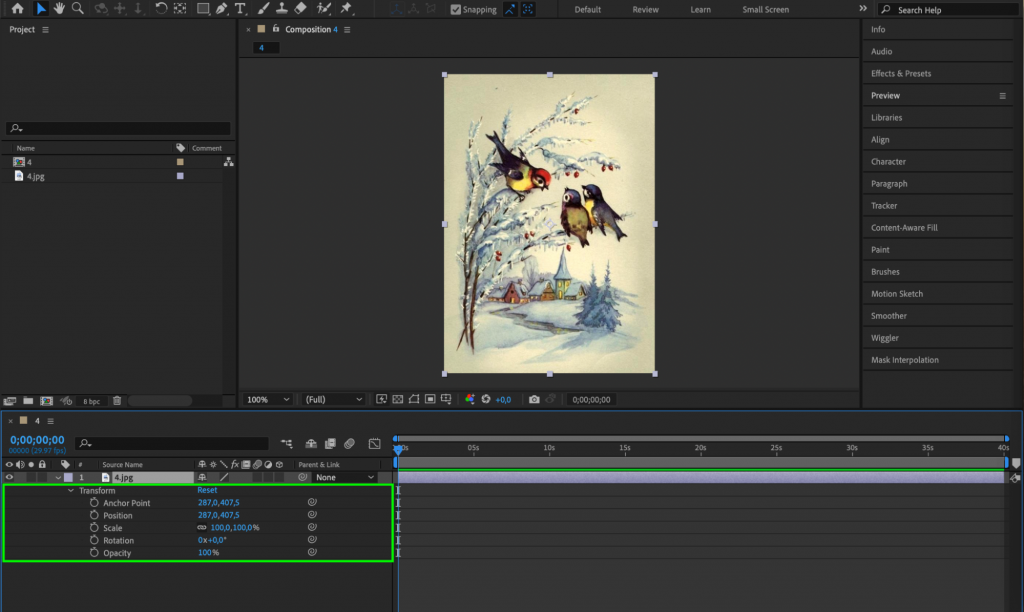Open the magnification dropdown showing 100%
Image resolution: width=1024 pixels, height=612 pixels.
(x=266, y=399)
